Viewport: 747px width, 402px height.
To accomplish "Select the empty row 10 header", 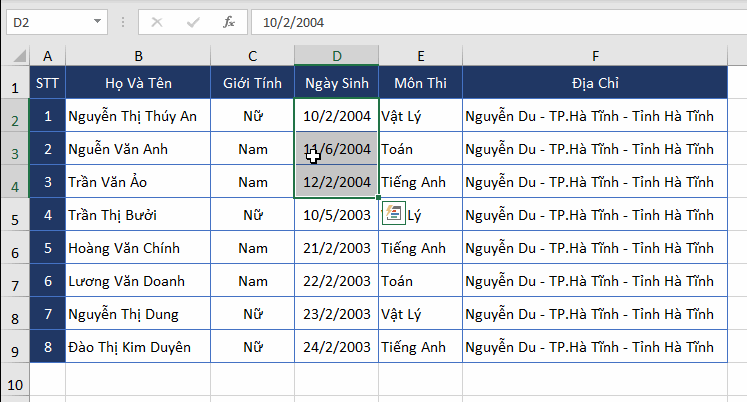I will pos(15,383).
